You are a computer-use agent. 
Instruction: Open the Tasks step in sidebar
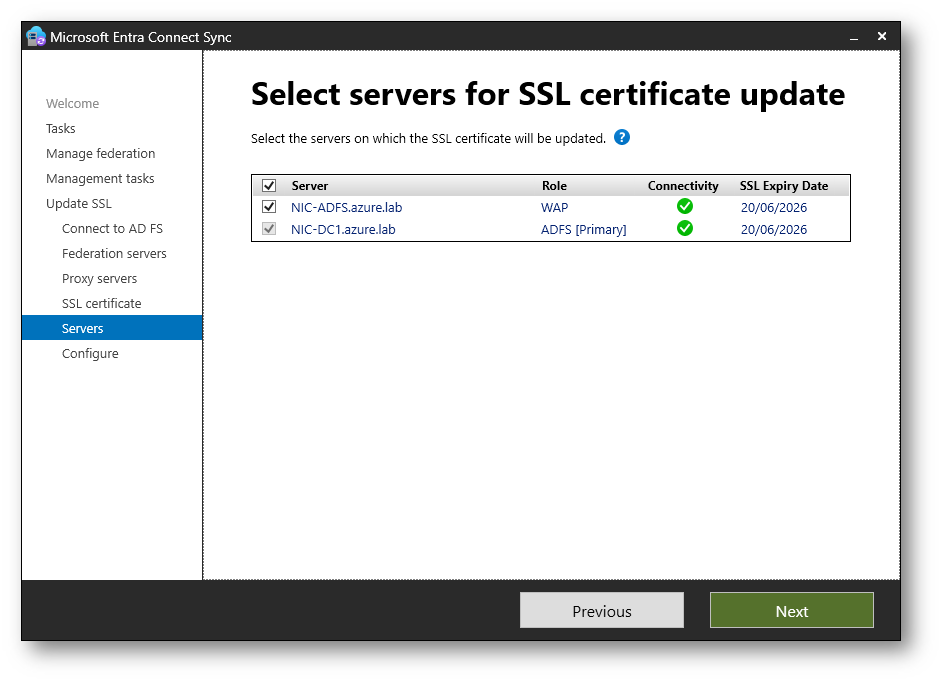pyautogui.click(x=61, y=129)
